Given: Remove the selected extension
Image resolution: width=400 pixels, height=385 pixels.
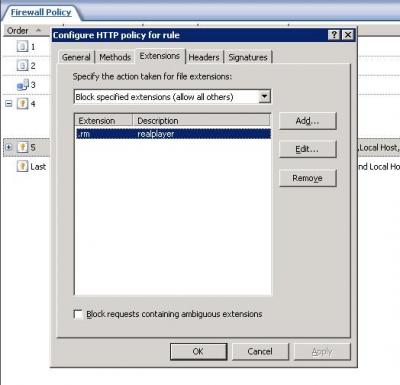Looking at the screenshot, I should pyautogui.click(x=307, y=178).
